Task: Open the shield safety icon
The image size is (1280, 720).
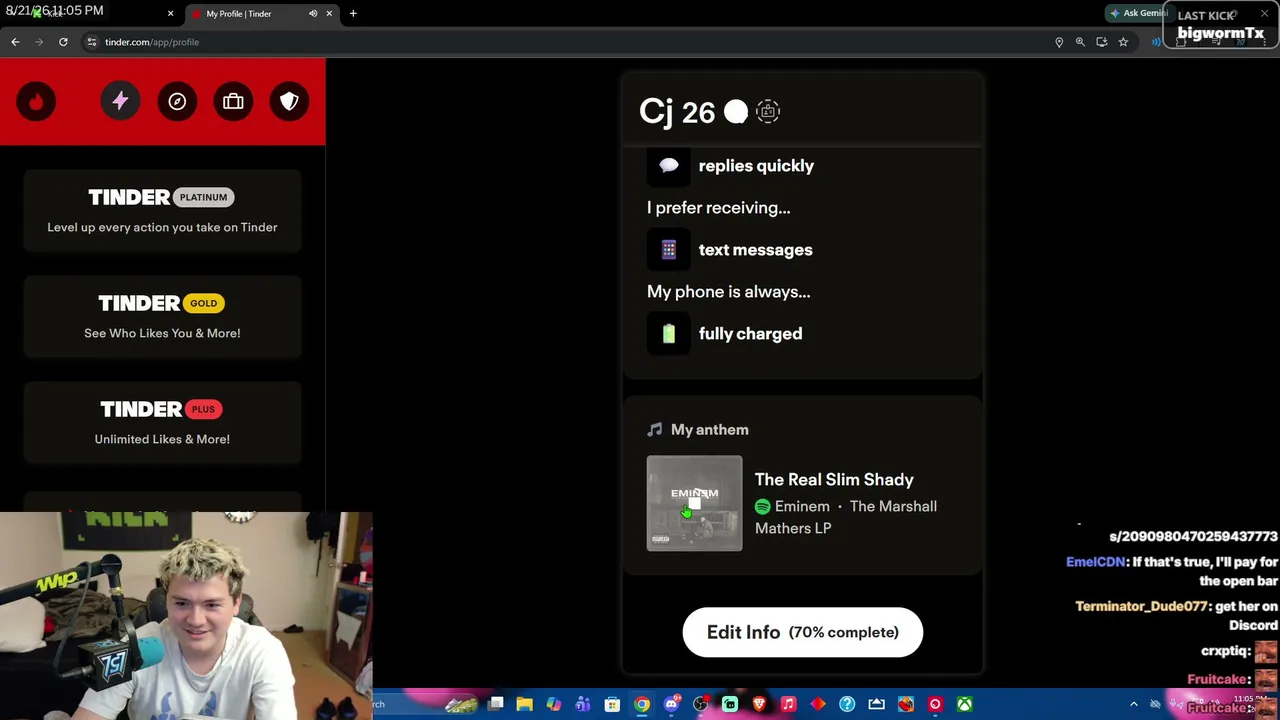Action: pyautogui.click(x=289, y=101)
